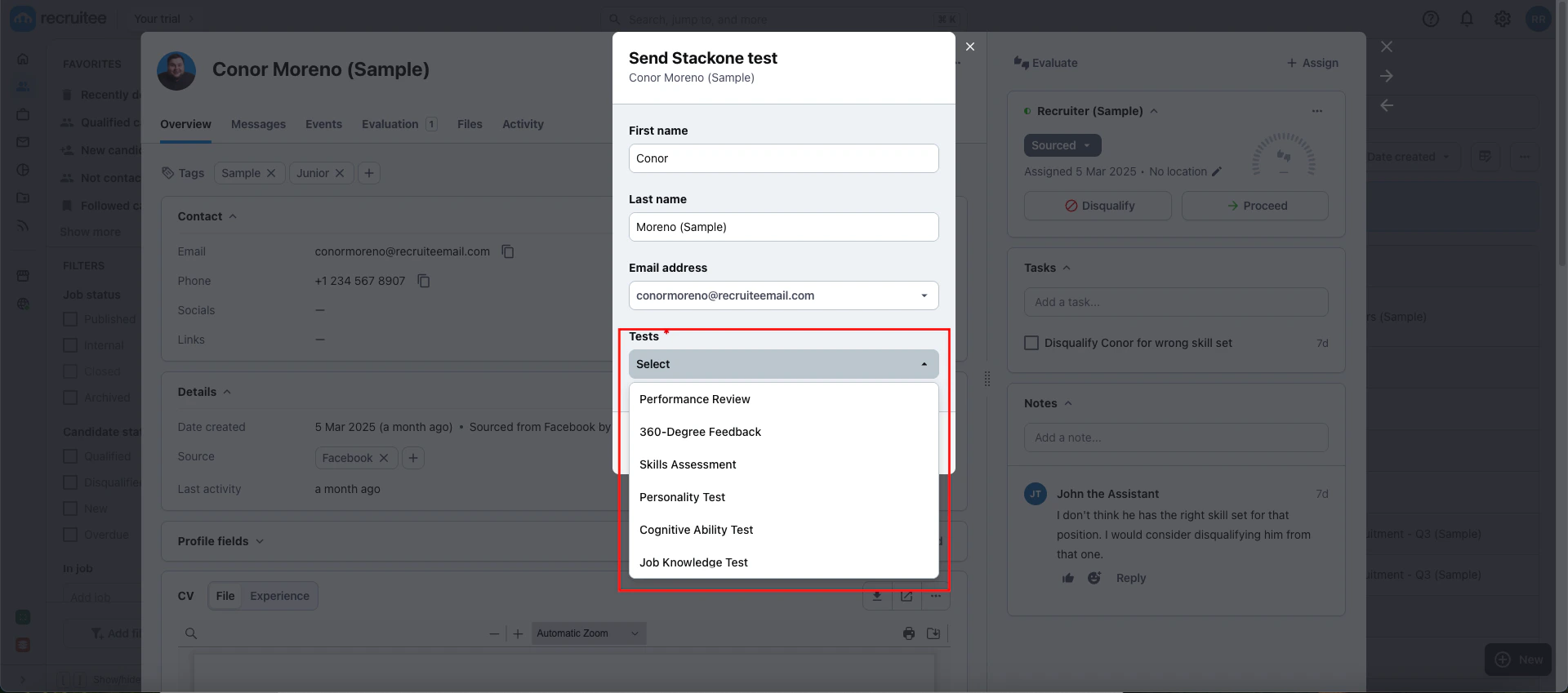The image size is (1568, 693).
Task: Open the Email address dropdown
Action: point(783,295)
